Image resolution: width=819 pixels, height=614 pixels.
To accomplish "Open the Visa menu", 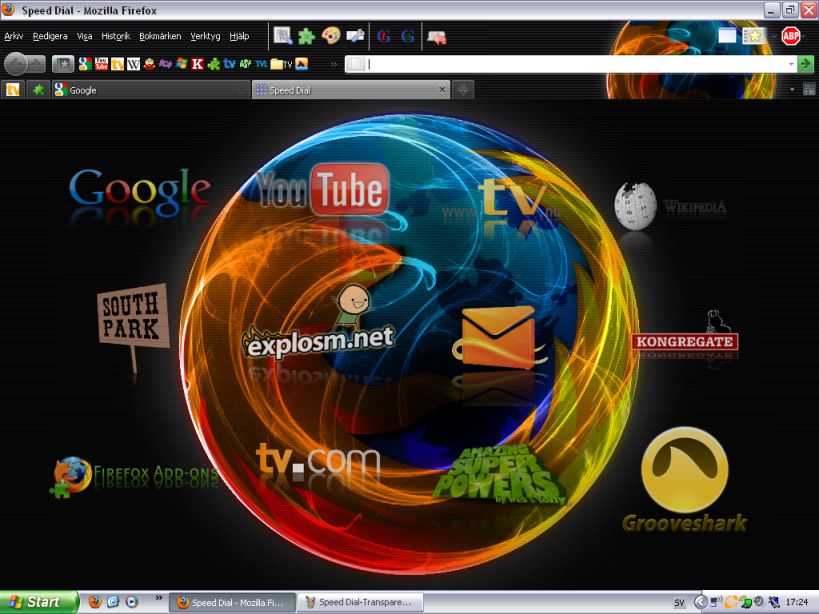I will click(85, 36).
